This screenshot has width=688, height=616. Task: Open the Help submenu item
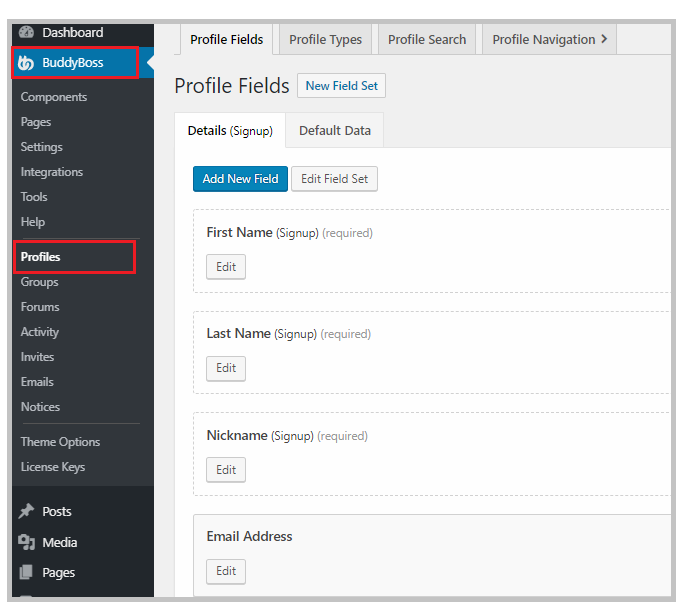[x=32, y=222]
